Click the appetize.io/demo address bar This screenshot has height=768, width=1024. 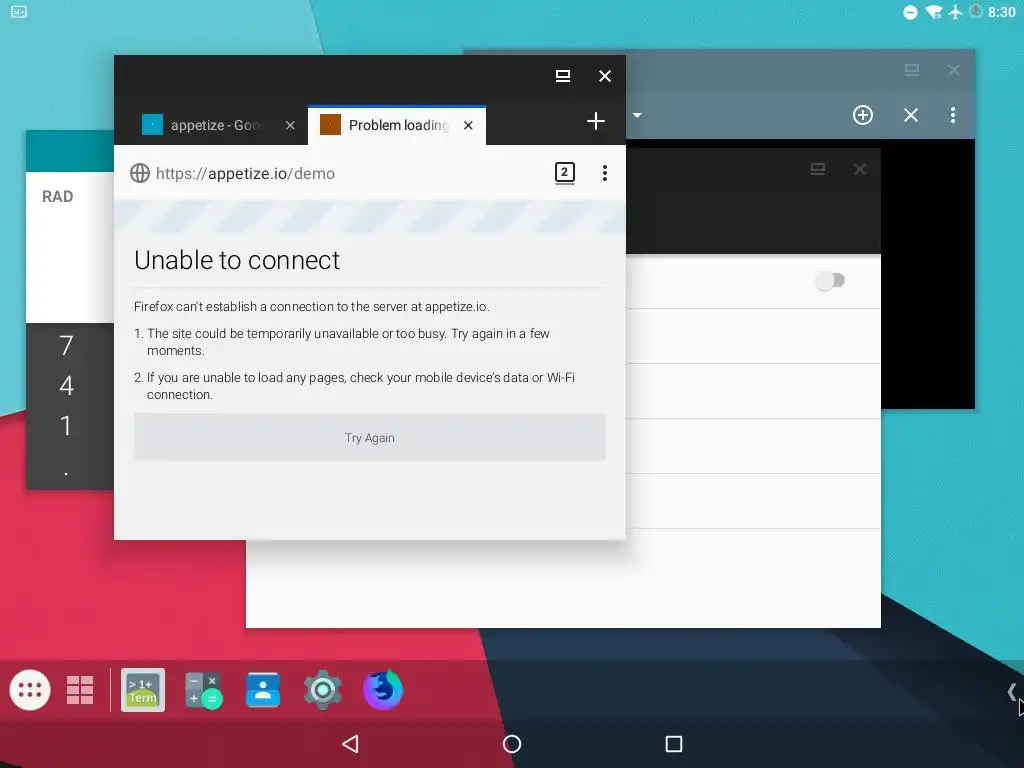click(246, 173)
